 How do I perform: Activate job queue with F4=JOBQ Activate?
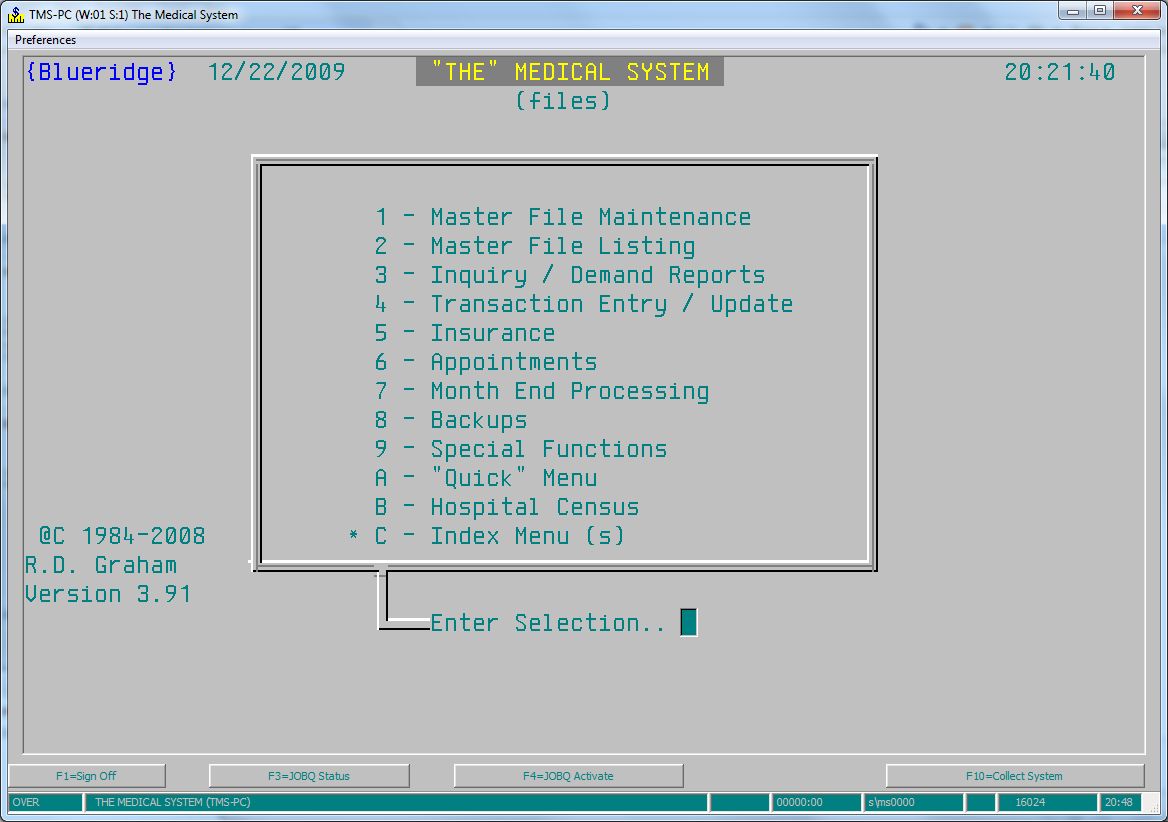(568, 776)
